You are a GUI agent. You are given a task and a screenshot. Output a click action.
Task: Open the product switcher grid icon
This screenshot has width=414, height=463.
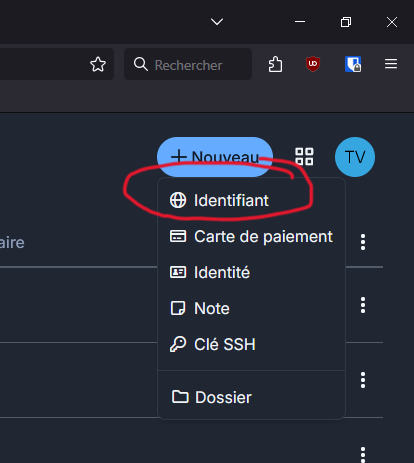click(304, 157)
